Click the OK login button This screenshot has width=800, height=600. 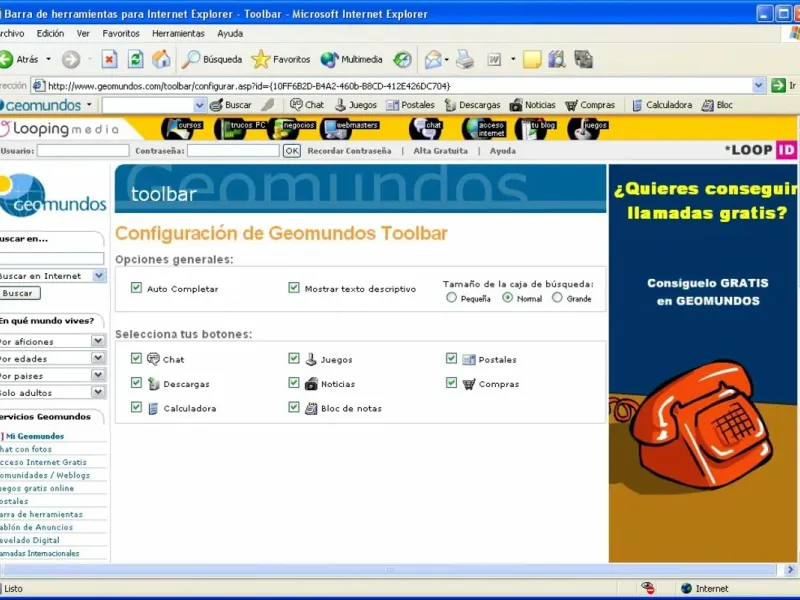pyautogui.click(x=292, y=151)
